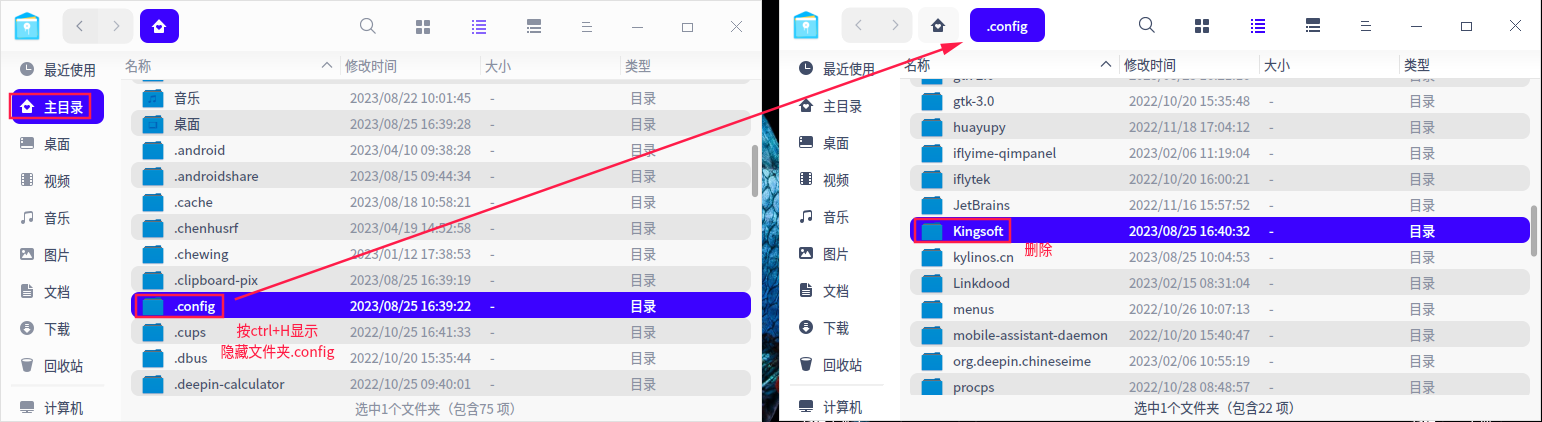Click home breadcrumb icon in right window
This screenshot has height=422, width=1542.
click(937, 26)
